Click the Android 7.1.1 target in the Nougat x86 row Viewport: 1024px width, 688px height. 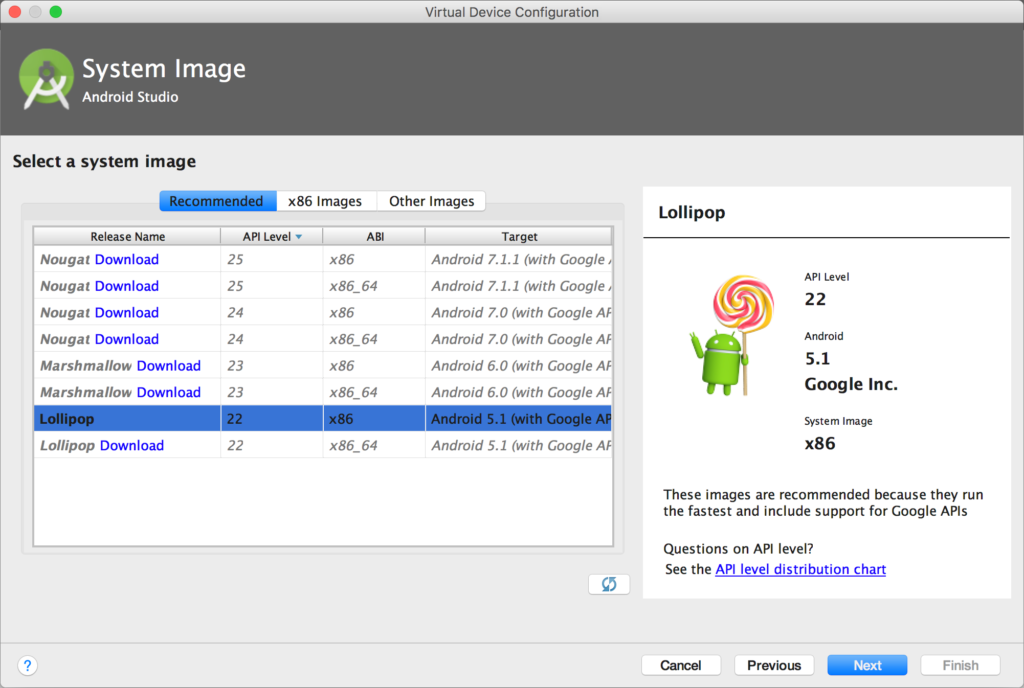pos(519,259)
